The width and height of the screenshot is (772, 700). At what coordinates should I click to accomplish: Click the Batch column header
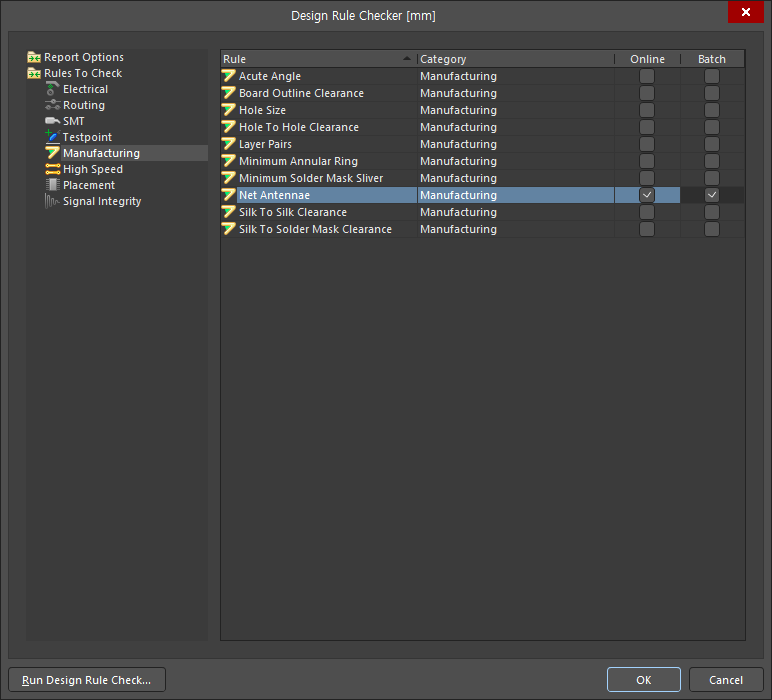pos(712,59)
